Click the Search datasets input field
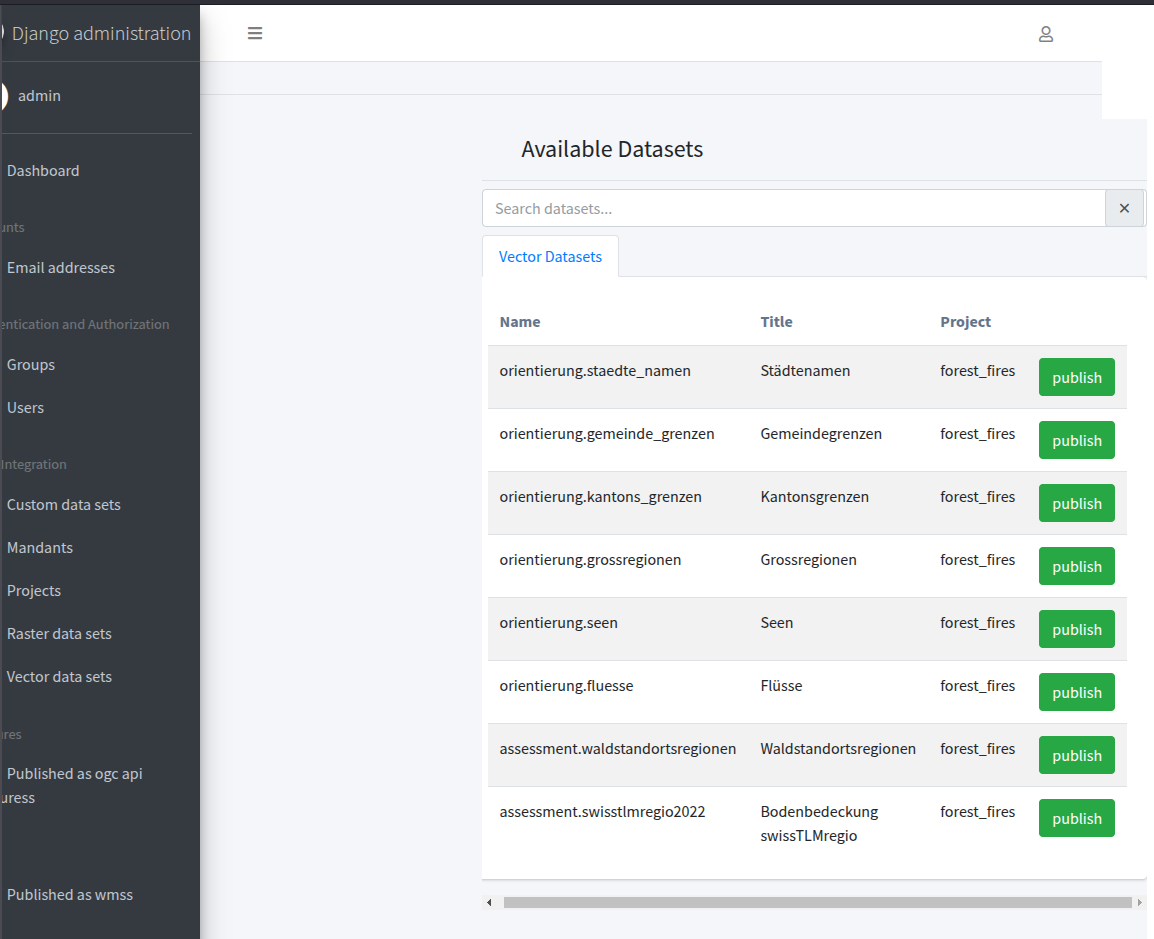This screenshot has height=939, width=1154. [x=793, y=208]
